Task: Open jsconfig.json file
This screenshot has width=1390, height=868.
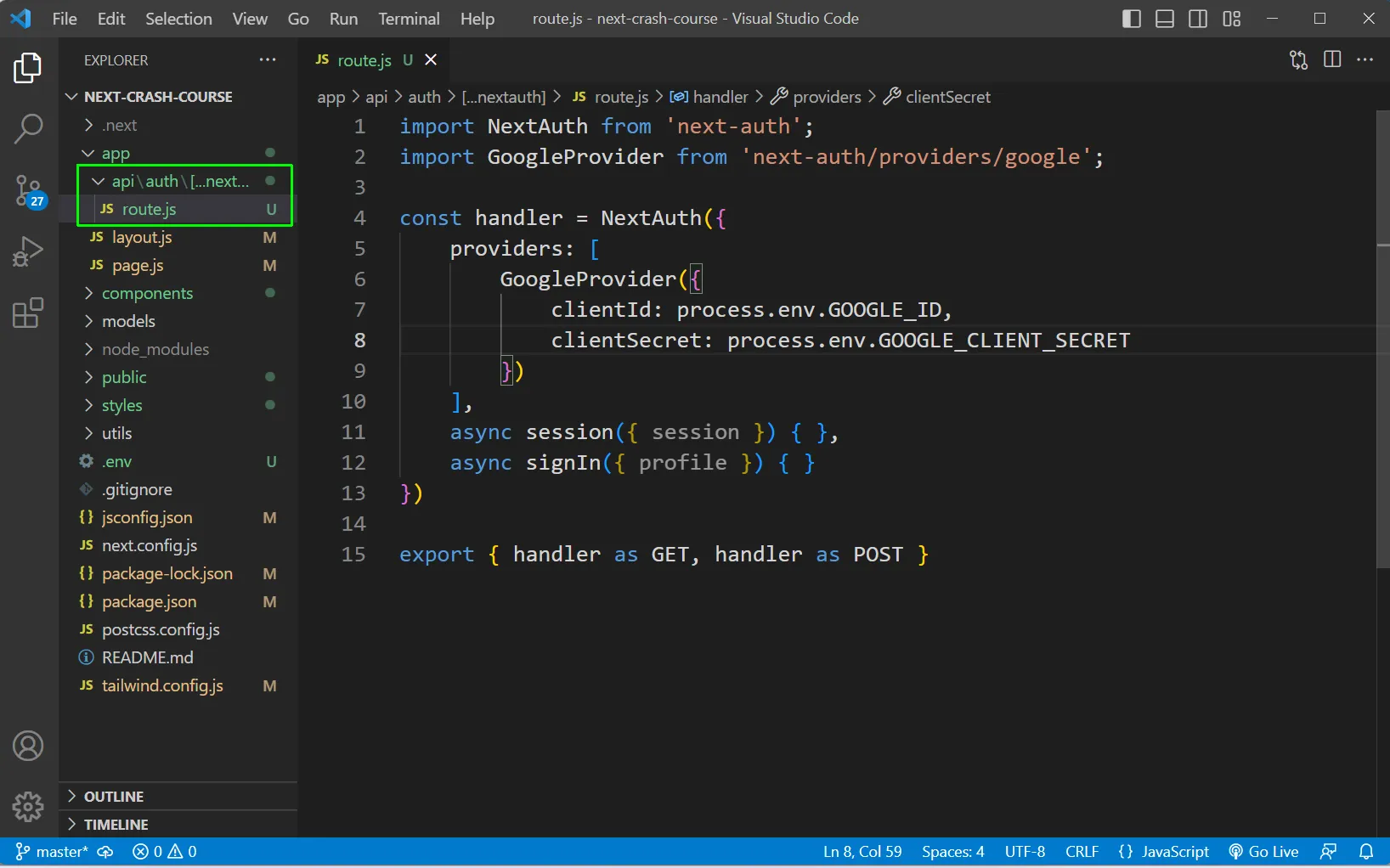Action: [x=178, y=517]
